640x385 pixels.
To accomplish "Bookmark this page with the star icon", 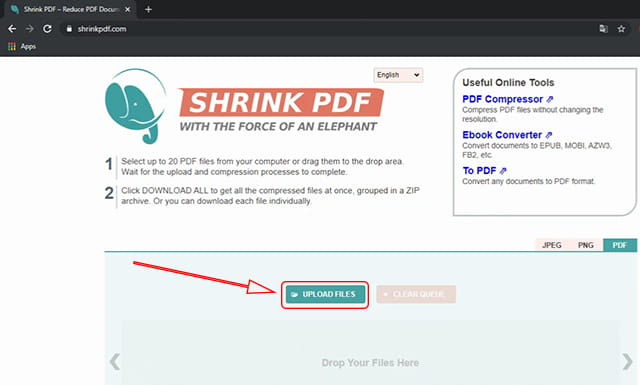I will pyautogui.click(x=621, y=29).
